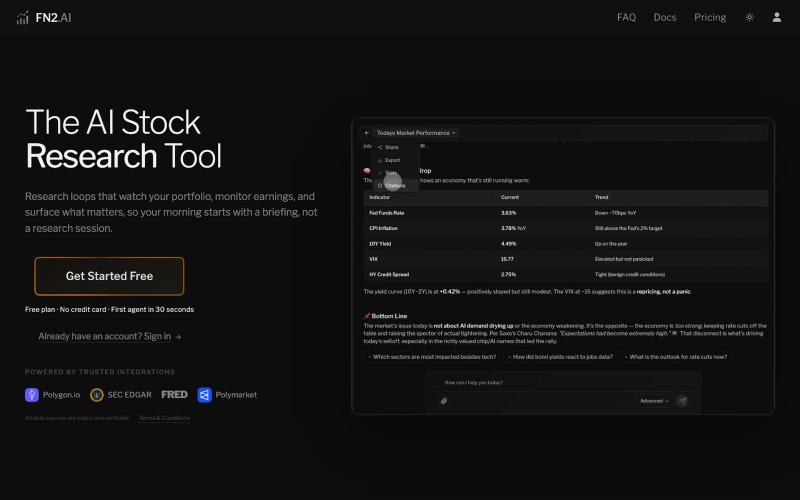This screenshot has height=500, width=800.
Task: Open the FAQ page
Action: click(627, 17)
